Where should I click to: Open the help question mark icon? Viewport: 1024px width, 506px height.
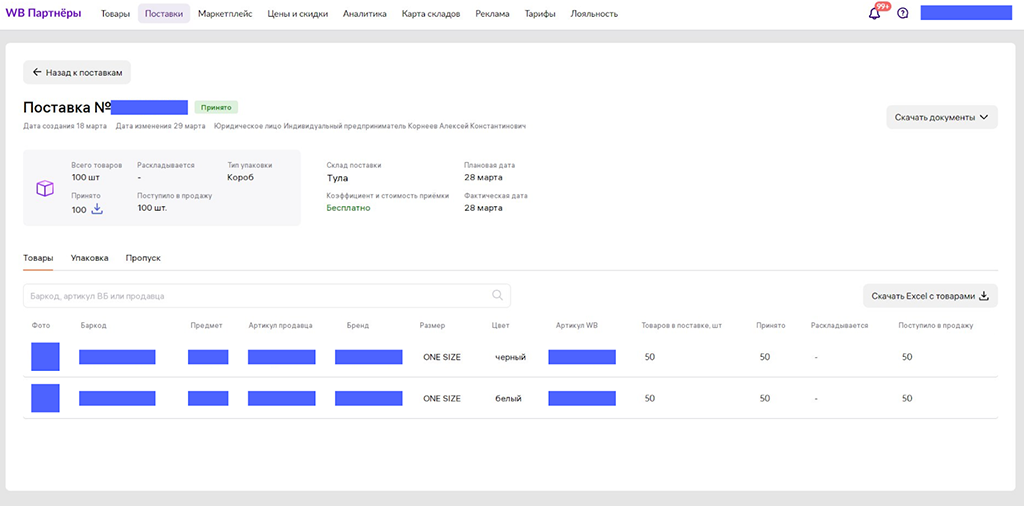[903, 13]
